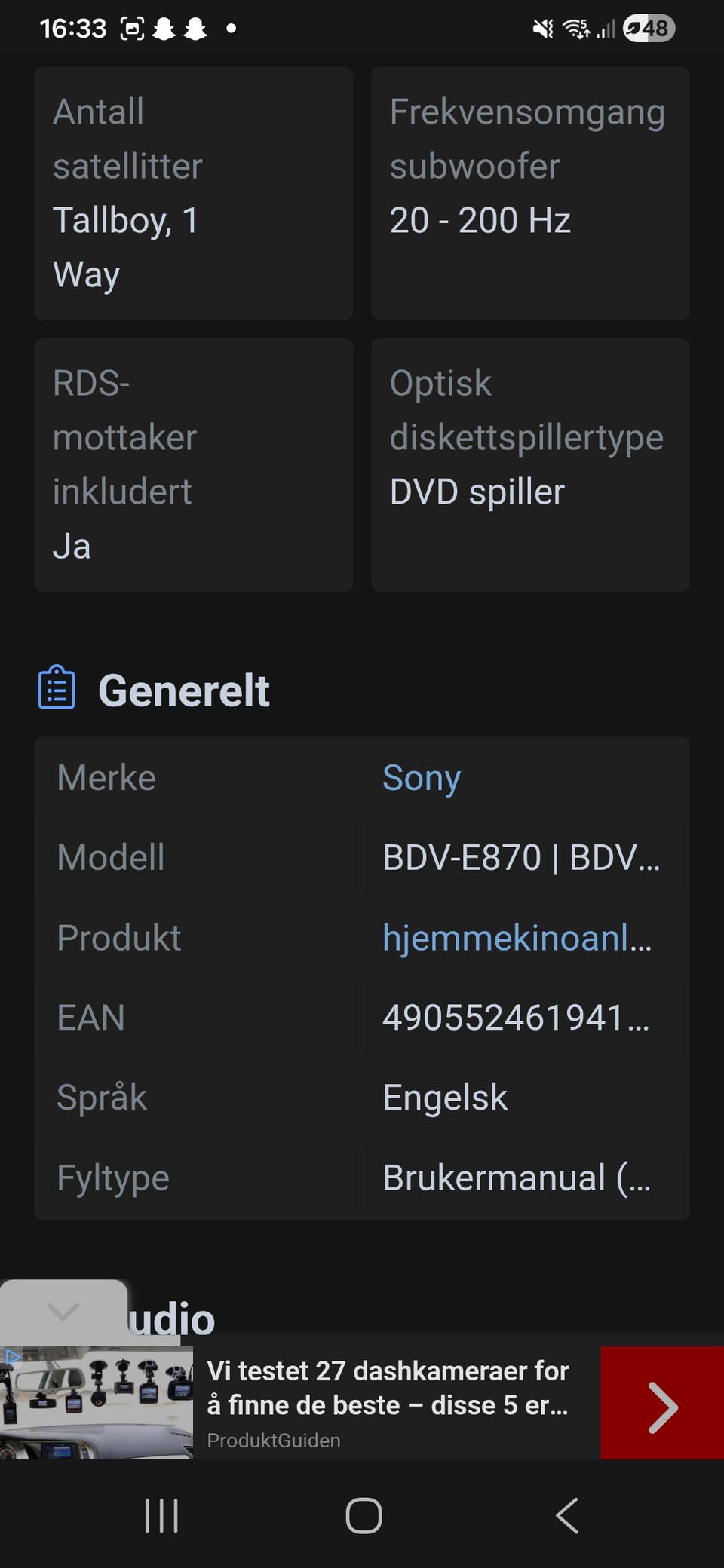Tap the Generelt clipboard icon

click(x=57, y=687)
